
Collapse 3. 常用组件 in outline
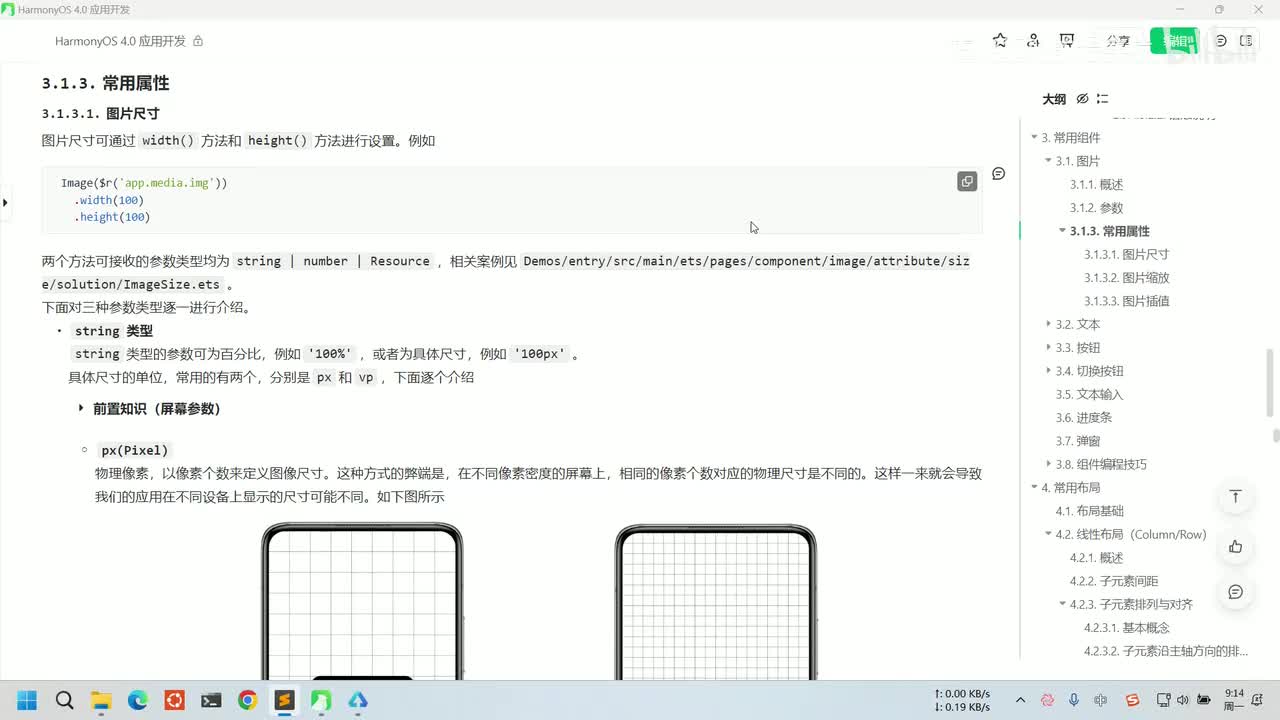click(1035, 138)
